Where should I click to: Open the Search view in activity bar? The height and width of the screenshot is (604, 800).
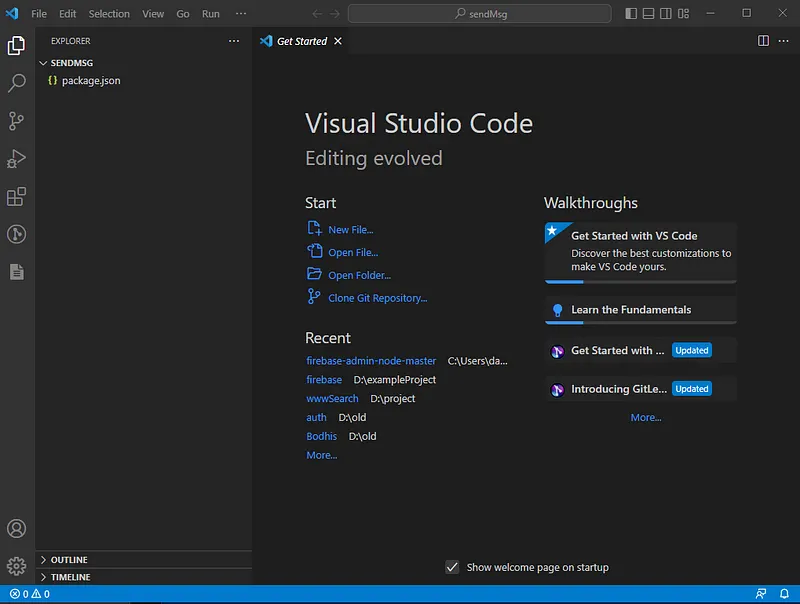pyautogui.click(x=16, y=83)
